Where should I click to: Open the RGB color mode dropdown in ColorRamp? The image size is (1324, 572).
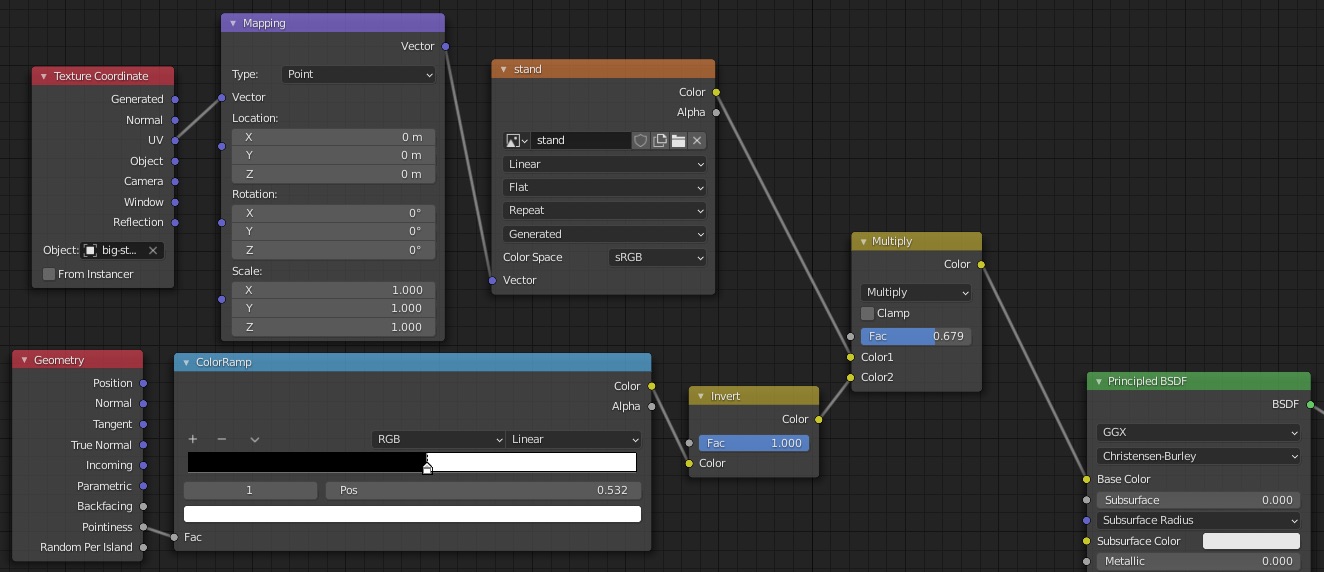click(x=438, y=439)
